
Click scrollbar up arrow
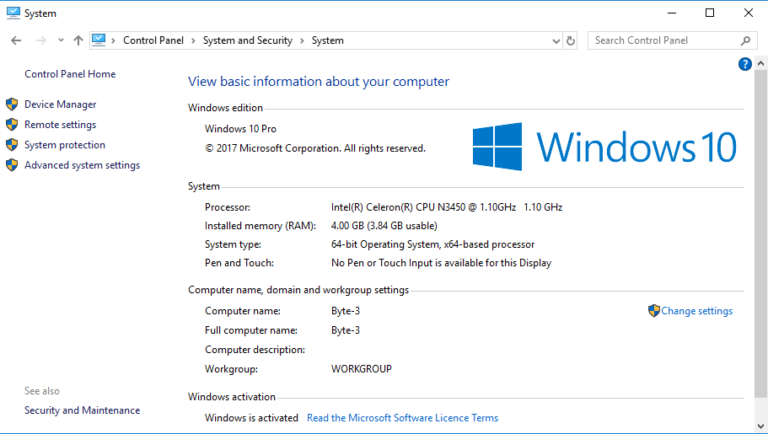761,64
